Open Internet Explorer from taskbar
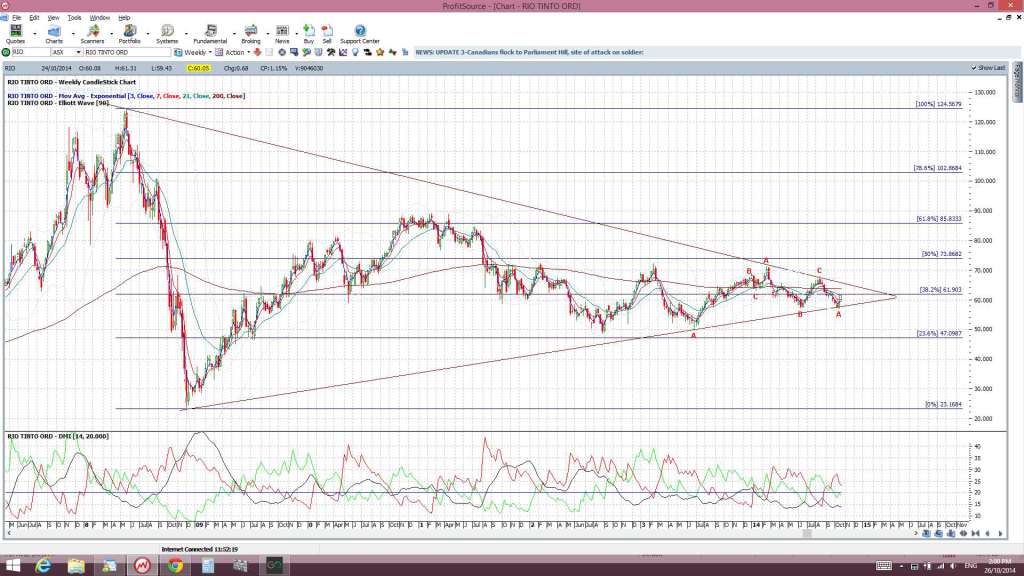 click(43, 566)
